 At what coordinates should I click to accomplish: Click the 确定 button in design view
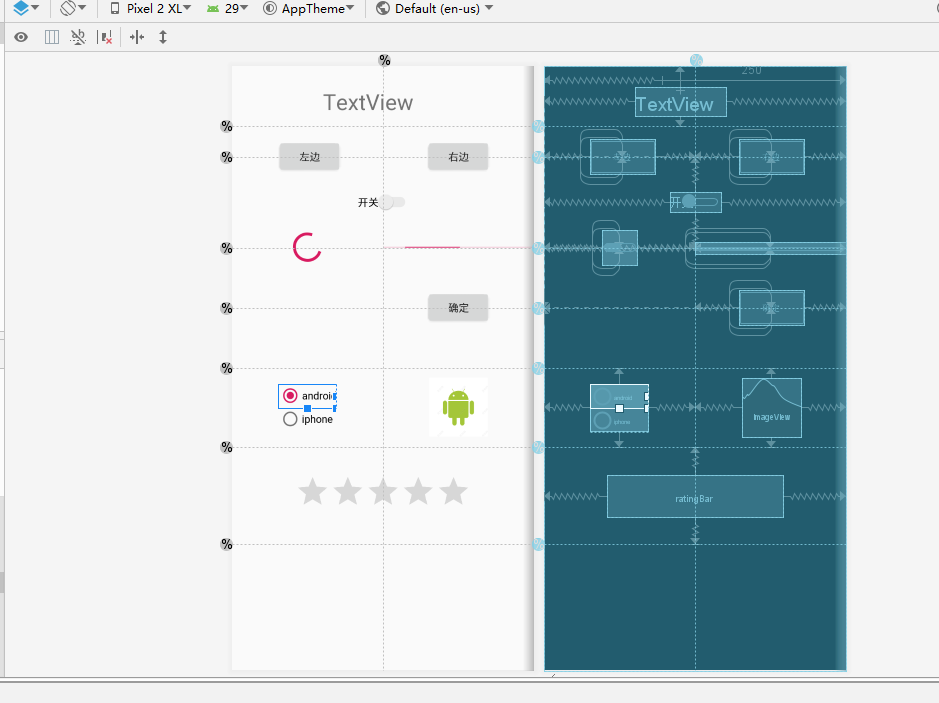[458, 308]
